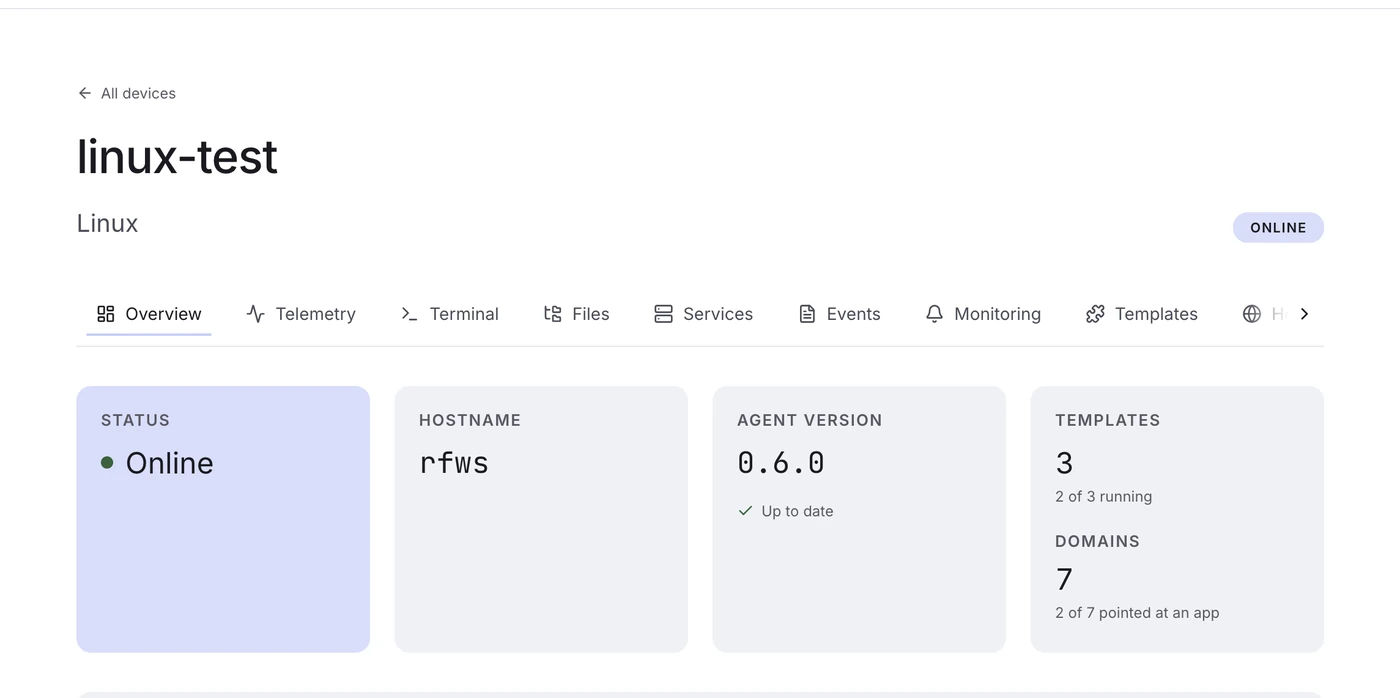Switch to the Files tab
The height and width of the screenshot is (698, 1400).
(x=576, y=314)
